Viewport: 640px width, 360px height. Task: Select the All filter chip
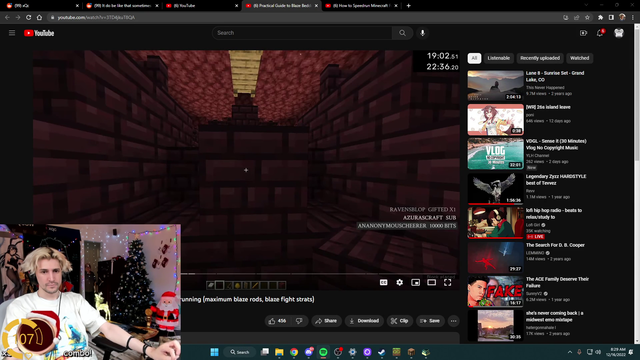[474, 58]
